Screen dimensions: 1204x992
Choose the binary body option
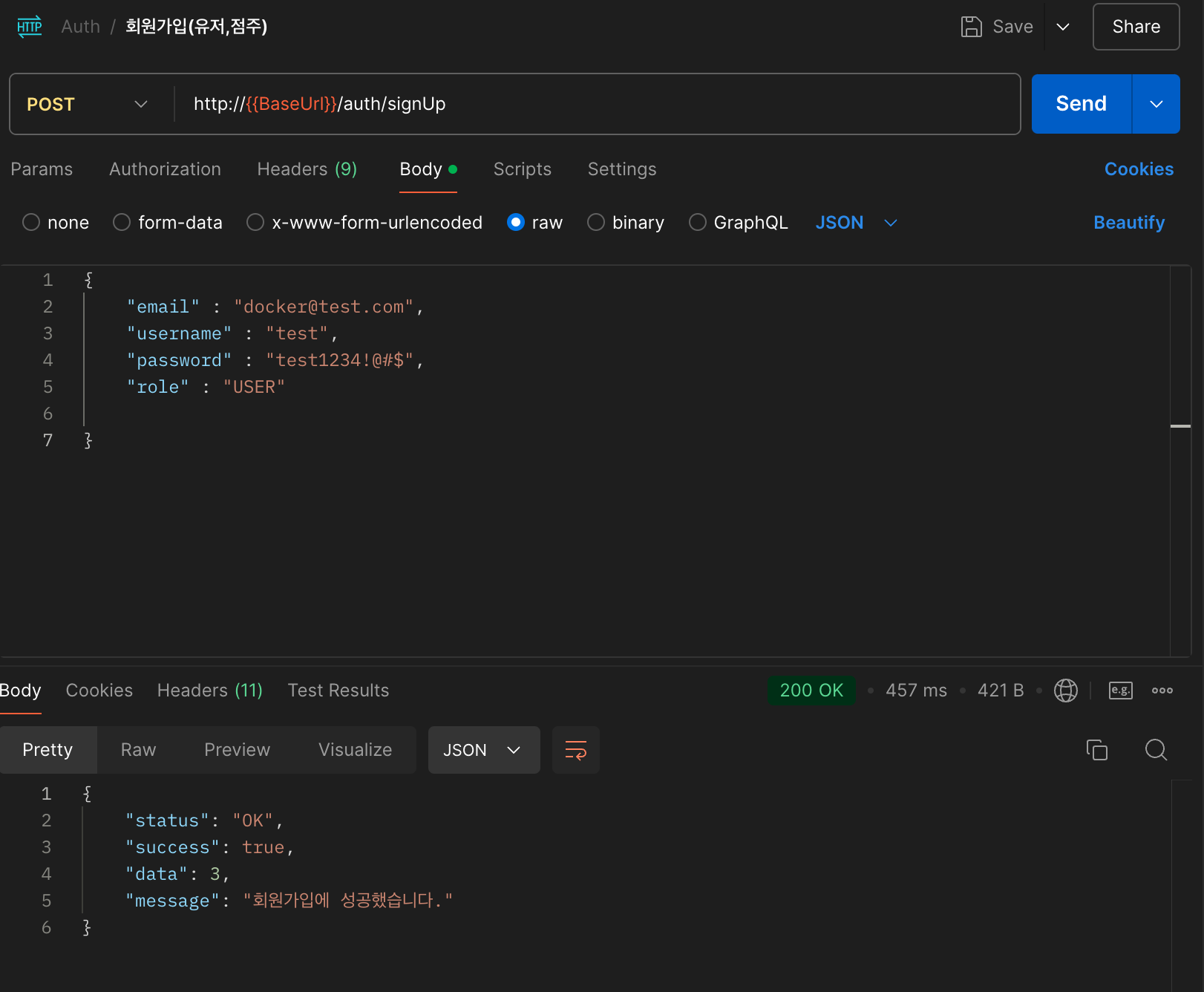[596, 223]
